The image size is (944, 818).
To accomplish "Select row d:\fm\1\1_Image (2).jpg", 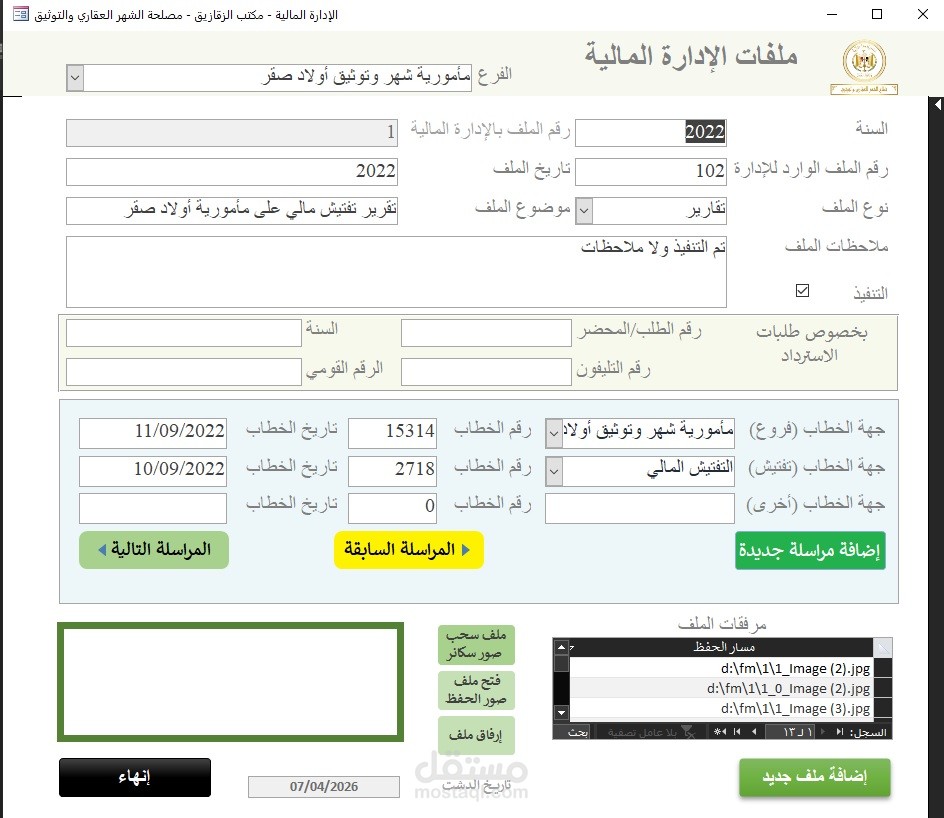I will [721, 668].
